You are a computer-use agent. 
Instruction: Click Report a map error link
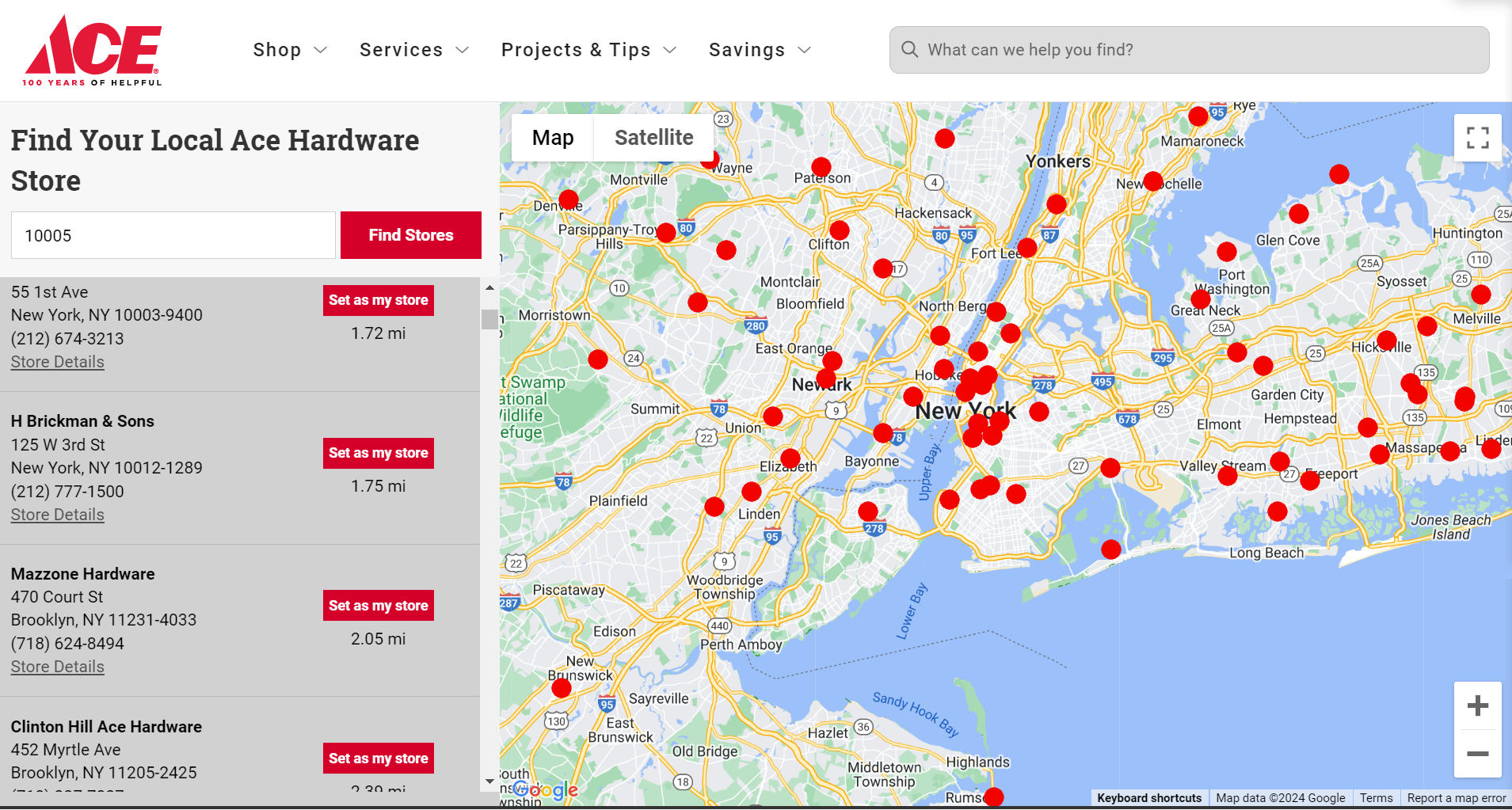[x=1457, y=798]
